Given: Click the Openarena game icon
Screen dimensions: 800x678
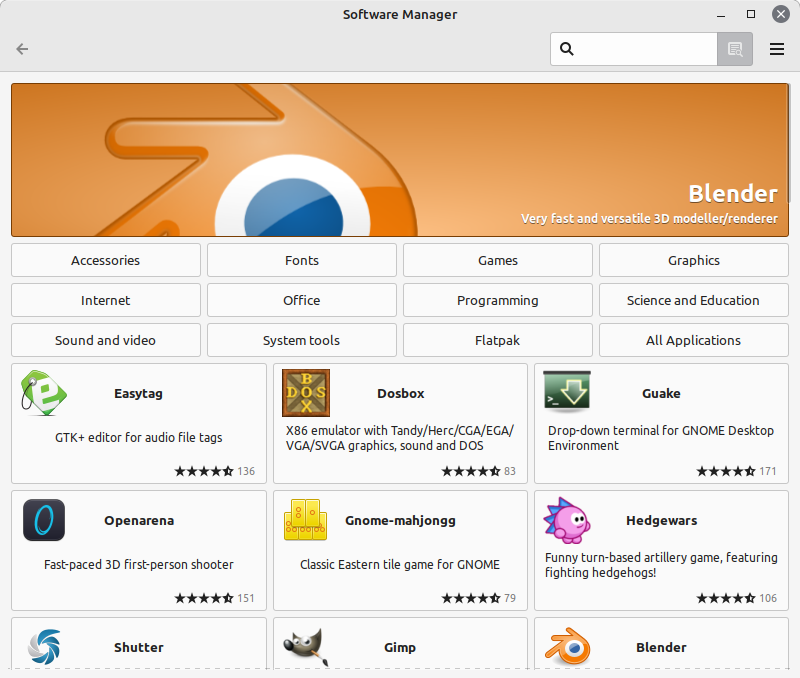Looking at the screenshot, I should click(x=44, y=520).
